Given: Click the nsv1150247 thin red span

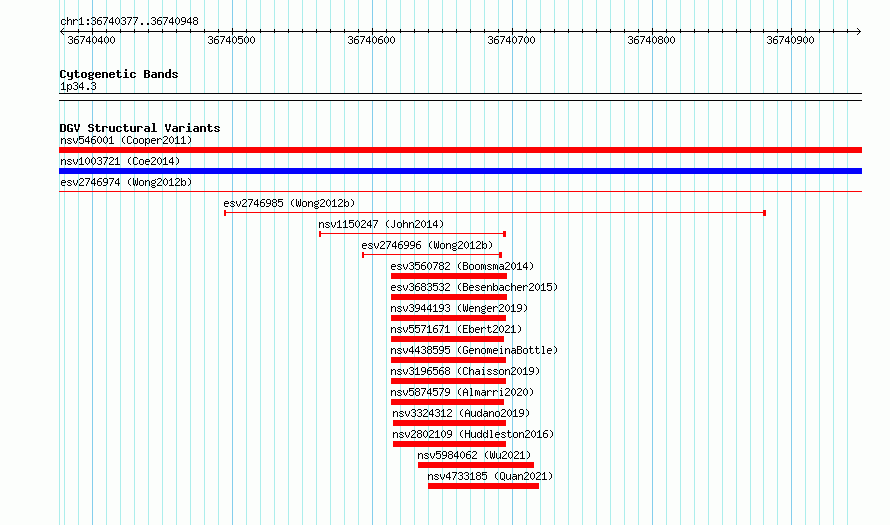Looking at the screenshot, I should coord(413,234).
